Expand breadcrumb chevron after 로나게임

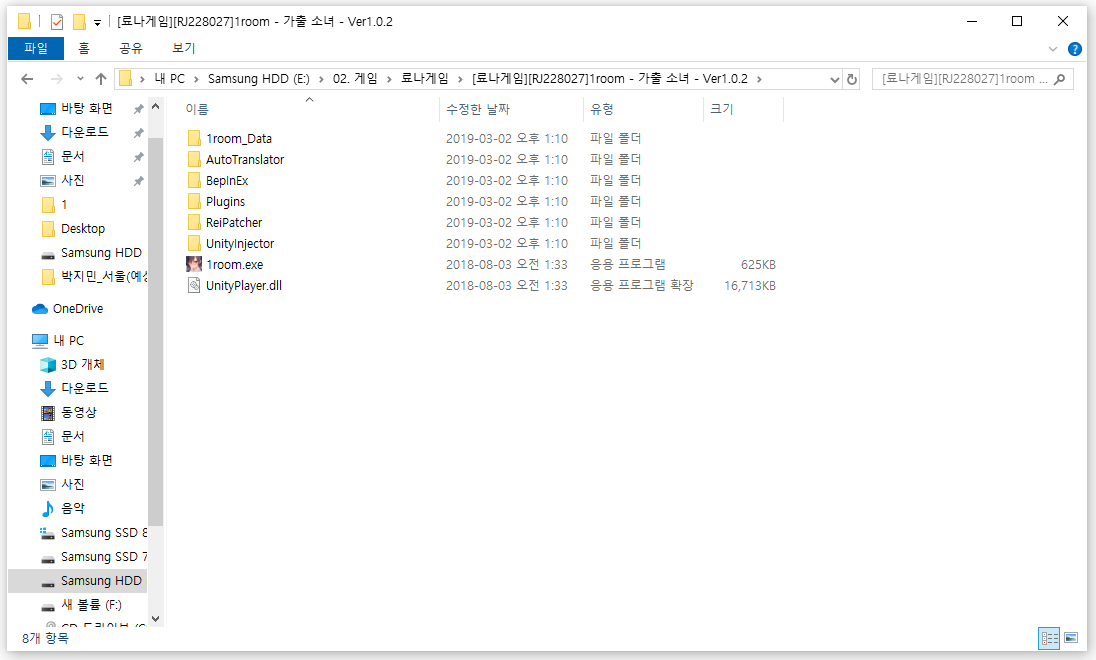click(x=460, y=79)
